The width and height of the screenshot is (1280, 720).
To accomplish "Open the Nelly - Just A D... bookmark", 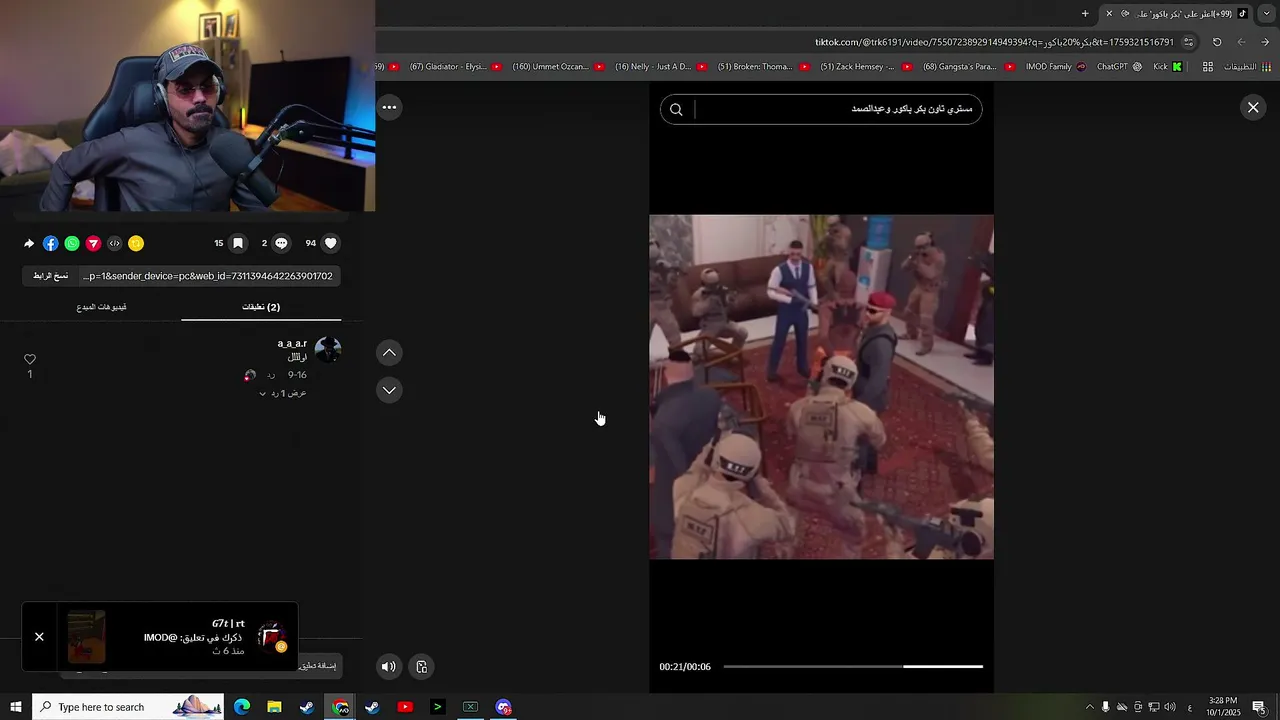I will 661,67.
